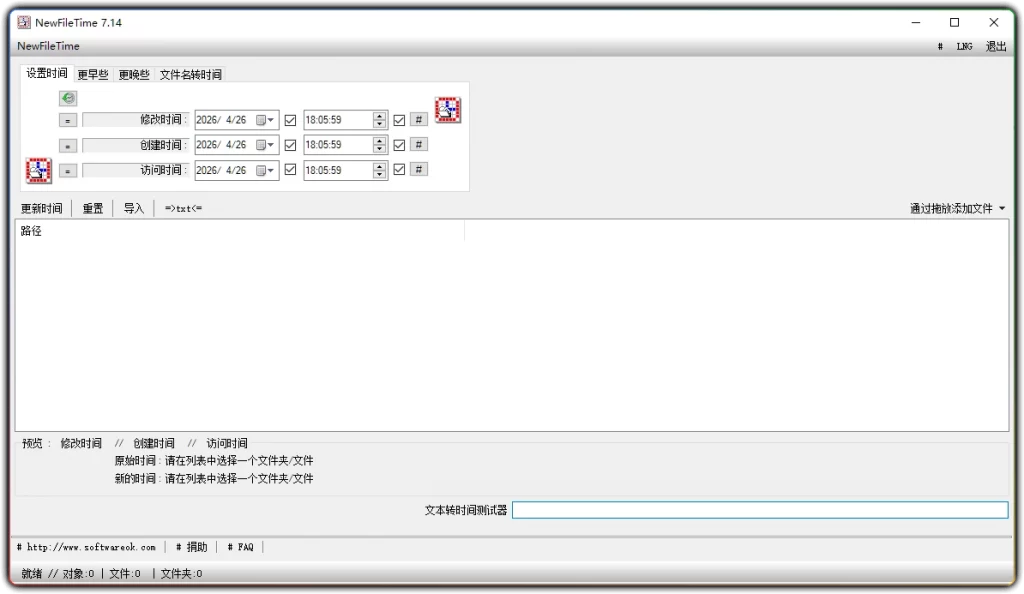Open the 访问时间 date picker dropdown
The image size is (1024, 594).
tap(268, 169)
